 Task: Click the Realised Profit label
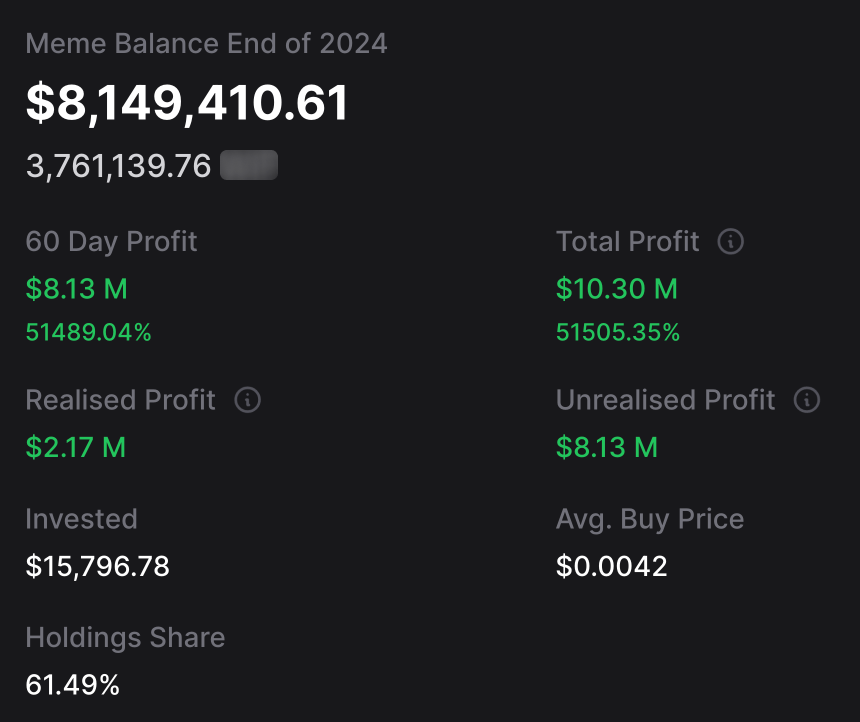tap(120, 400)
